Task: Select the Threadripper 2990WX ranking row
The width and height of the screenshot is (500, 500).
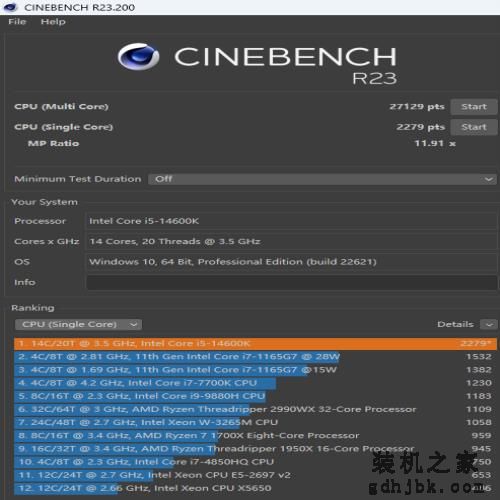Action: tap(256, 409)
